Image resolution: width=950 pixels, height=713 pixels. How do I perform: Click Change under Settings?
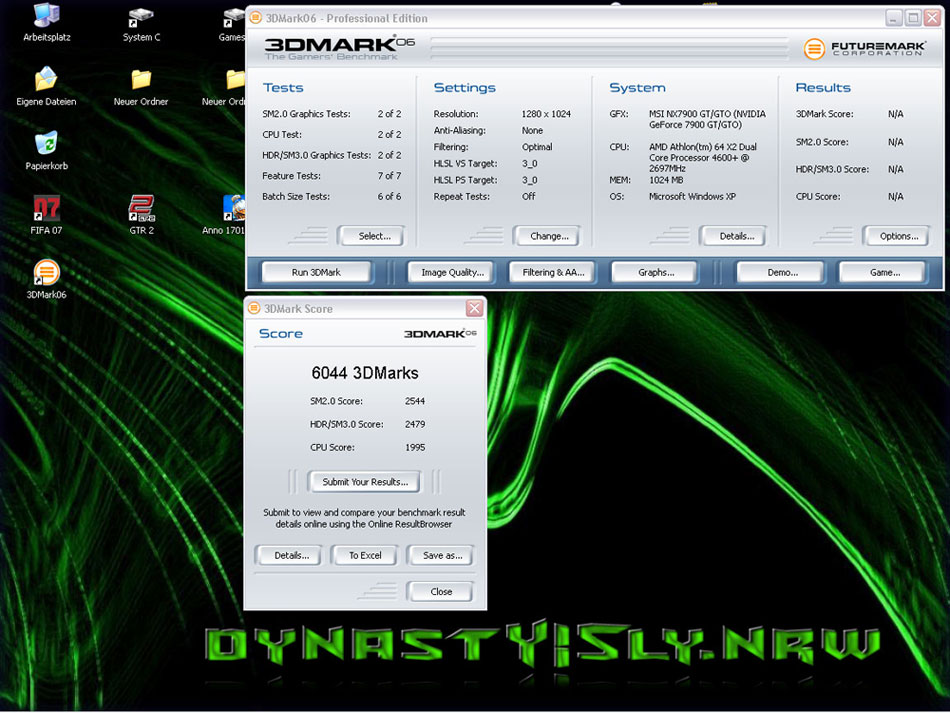[x=549, y=236]
